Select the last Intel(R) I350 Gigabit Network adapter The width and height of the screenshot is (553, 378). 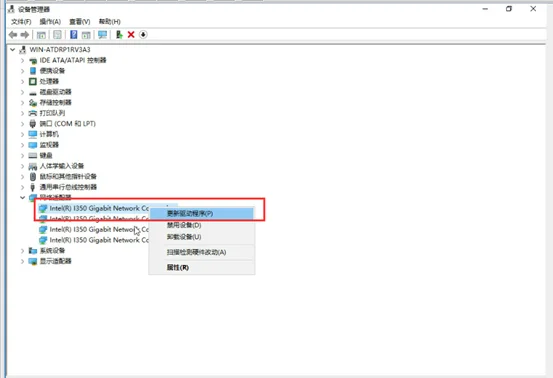coord(94,240)
